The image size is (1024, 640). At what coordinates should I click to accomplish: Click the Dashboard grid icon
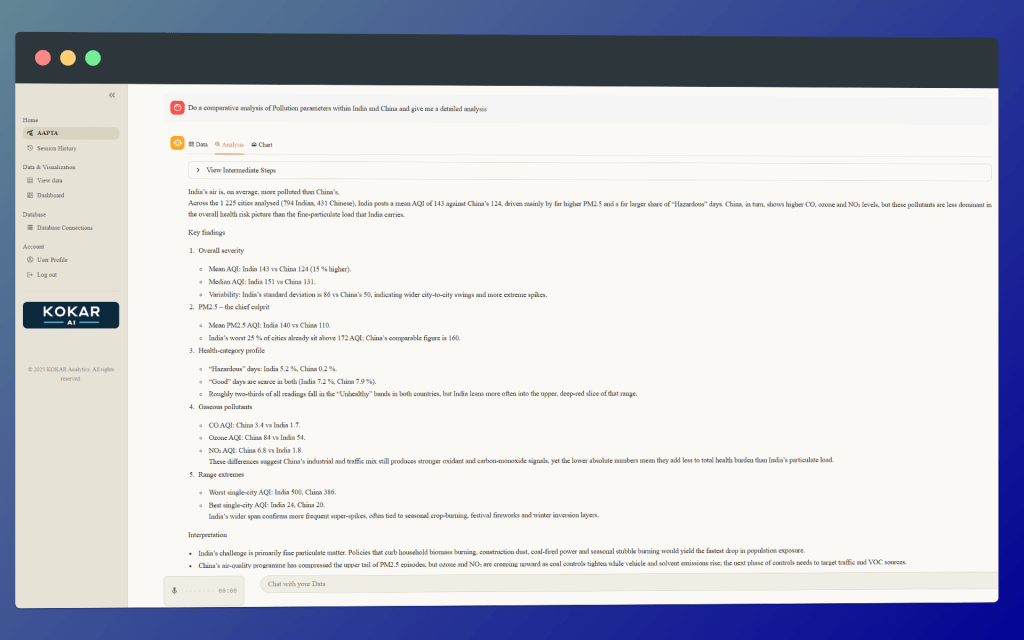[x=30, y=195]
